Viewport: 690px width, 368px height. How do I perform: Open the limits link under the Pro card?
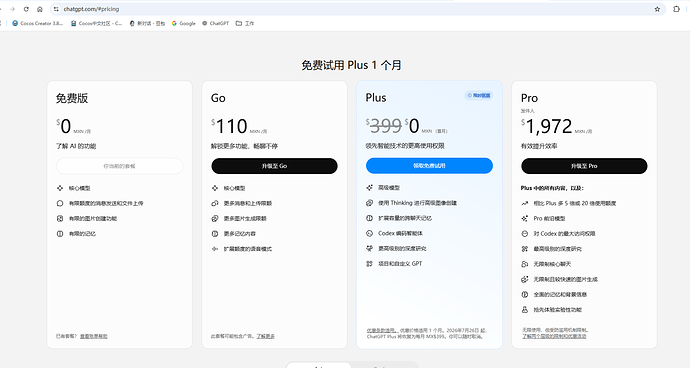(x=554, y=336)
